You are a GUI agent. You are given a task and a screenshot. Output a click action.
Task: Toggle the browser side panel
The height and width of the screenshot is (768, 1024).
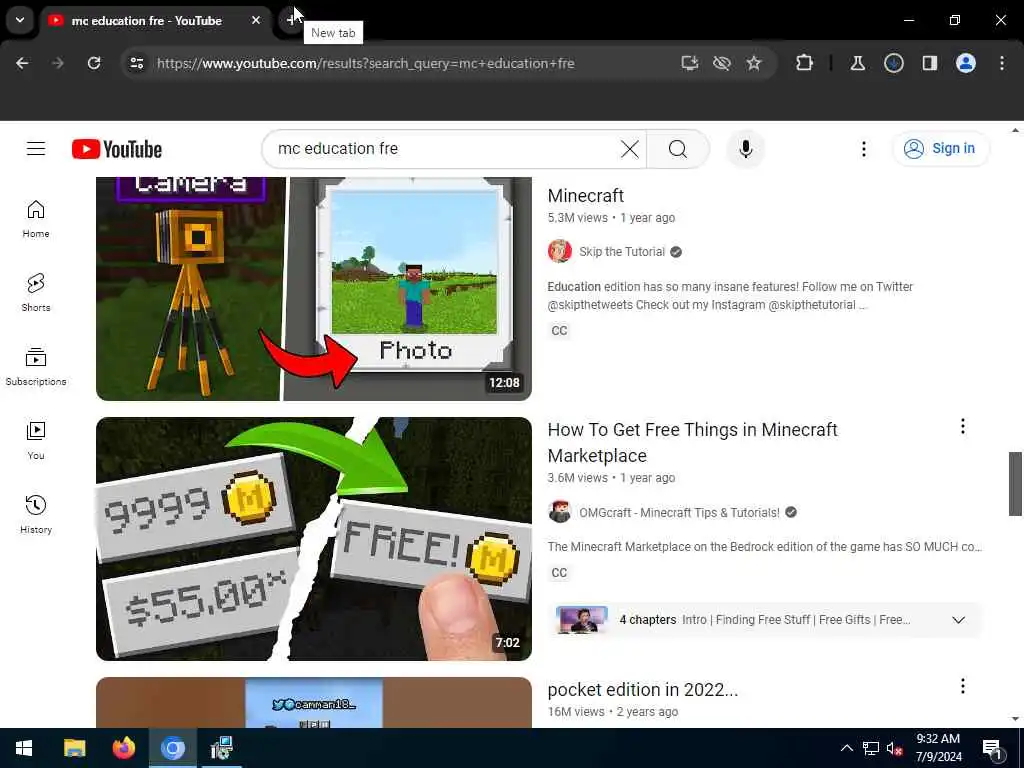tap(930, 63)
